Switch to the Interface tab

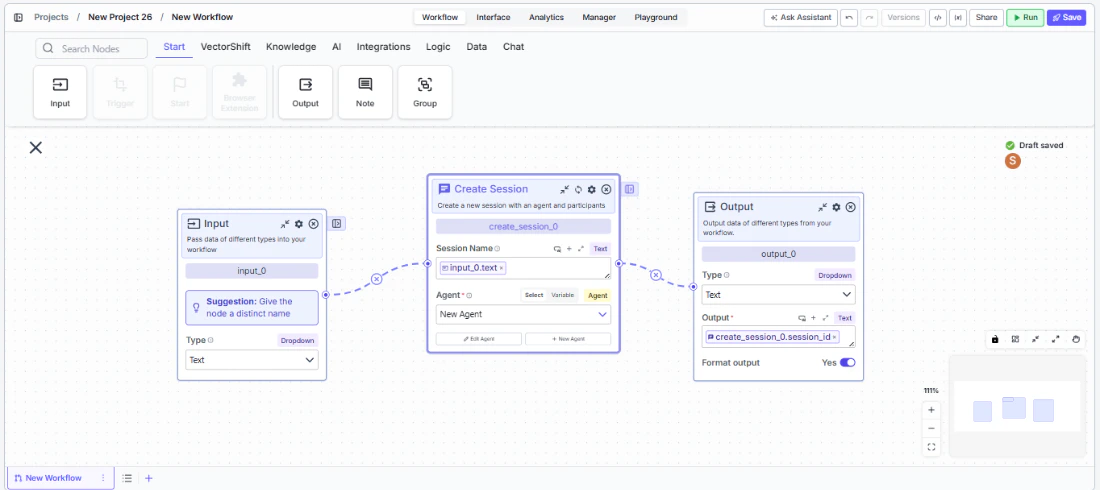tap(493, 18)
